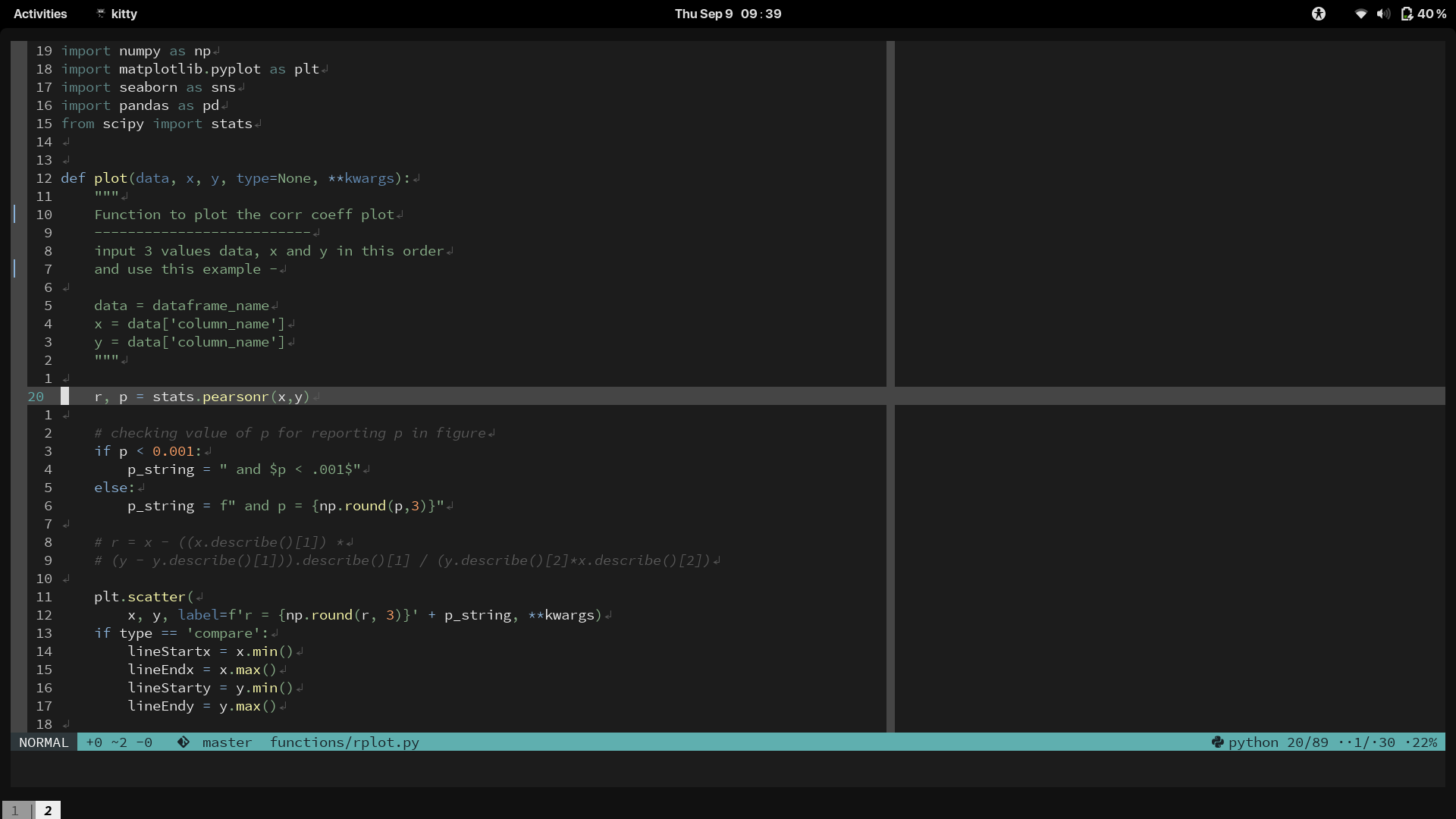1456x819 pixels.
Task: Click the git change marker beside line 10
Action: 14,215
